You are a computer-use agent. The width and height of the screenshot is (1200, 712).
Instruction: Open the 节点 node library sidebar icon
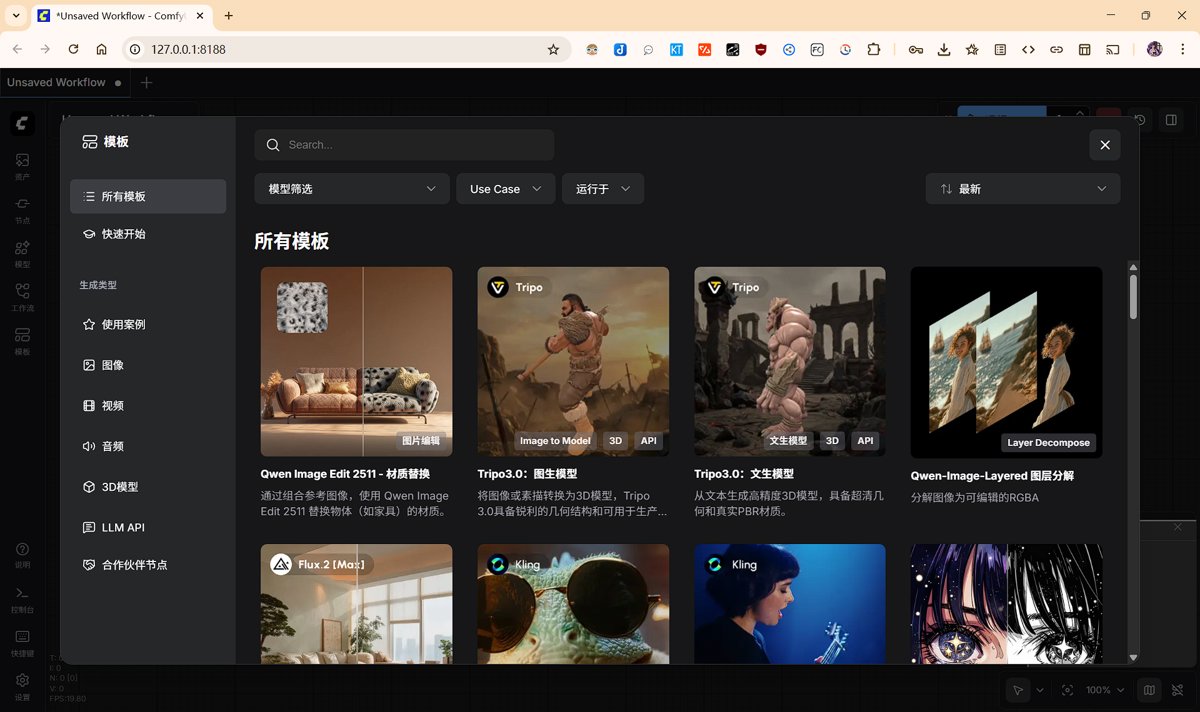[22, 210]
